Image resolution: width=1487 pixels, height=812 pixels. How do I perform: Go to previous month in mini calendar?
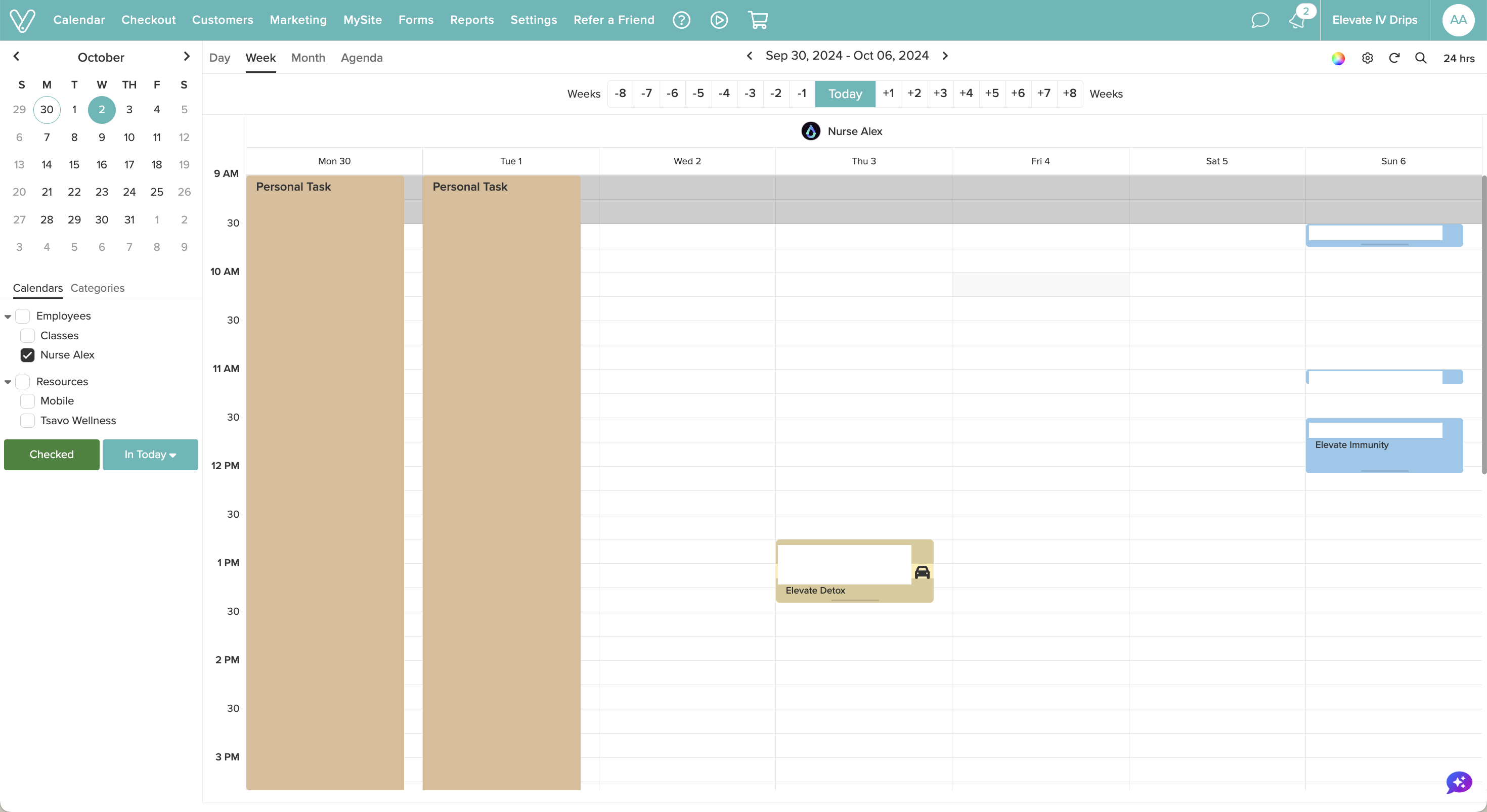16,57
